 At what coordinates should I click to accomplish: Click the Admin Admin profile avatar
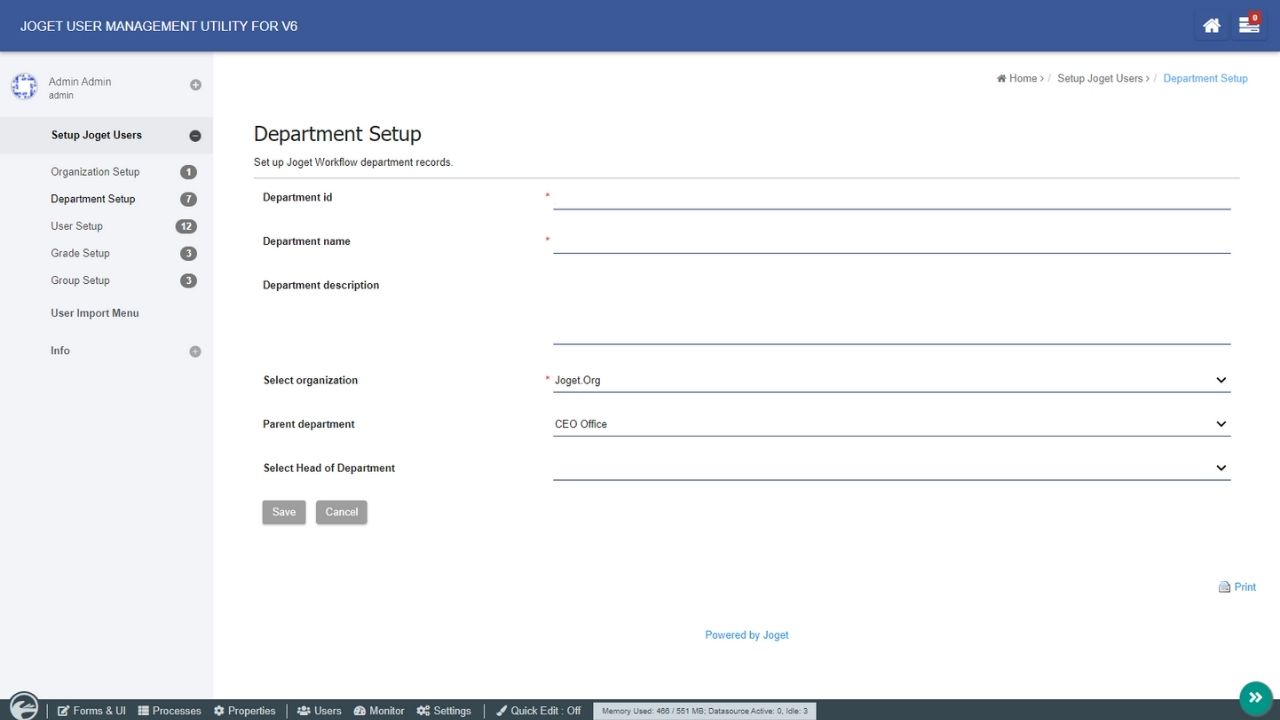[24, 87]
